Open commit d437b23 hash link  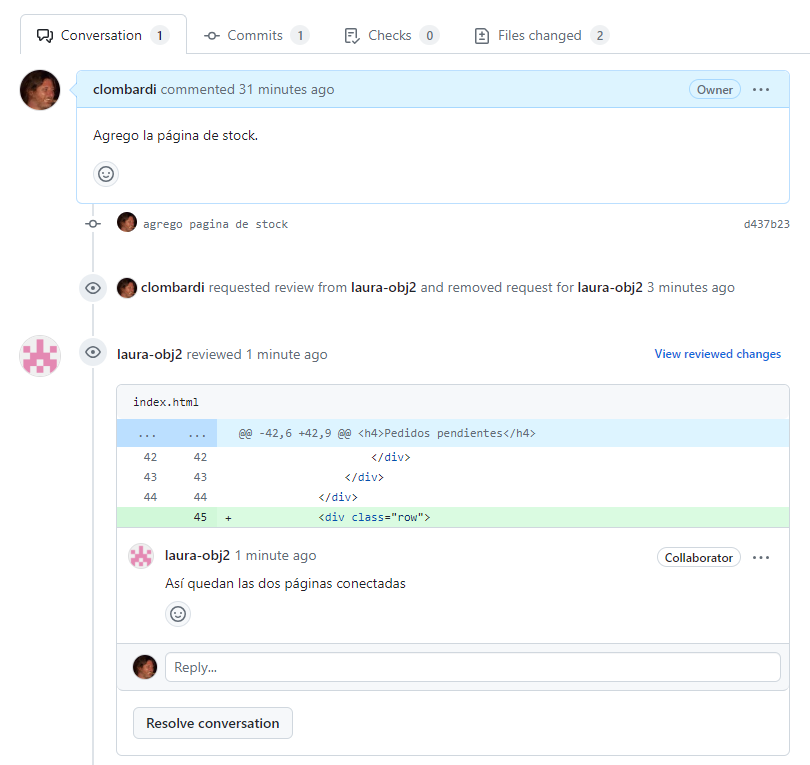766,224
